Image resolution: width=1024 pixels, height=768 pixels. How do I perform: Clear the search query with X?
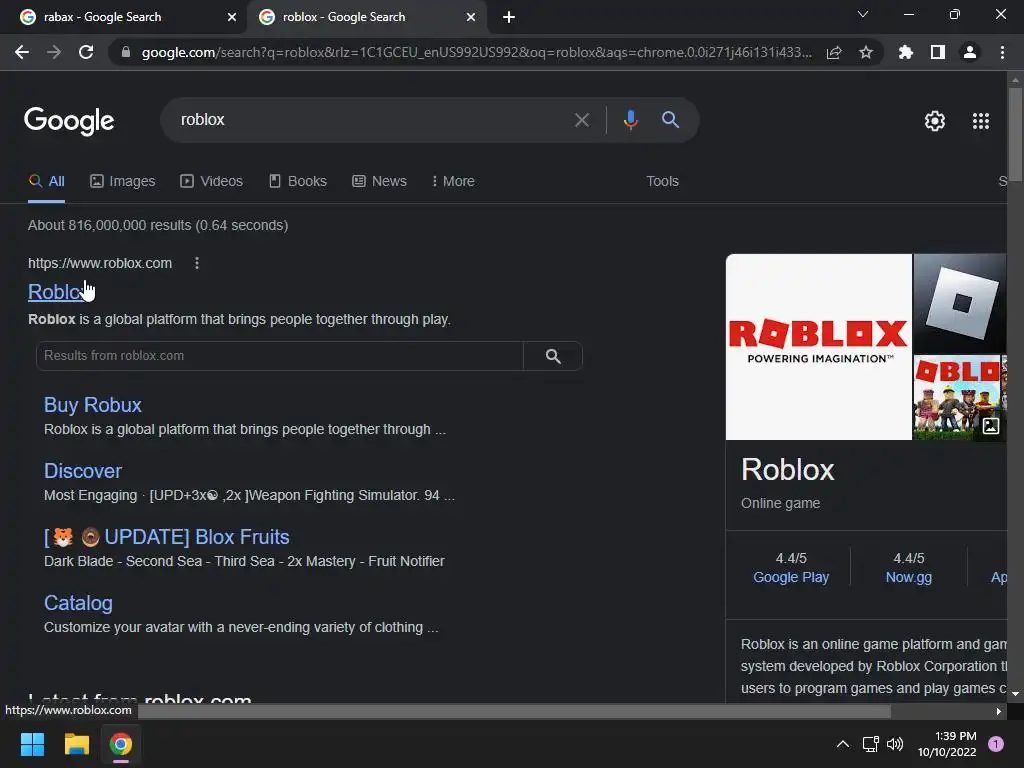[x=581, y=120]
